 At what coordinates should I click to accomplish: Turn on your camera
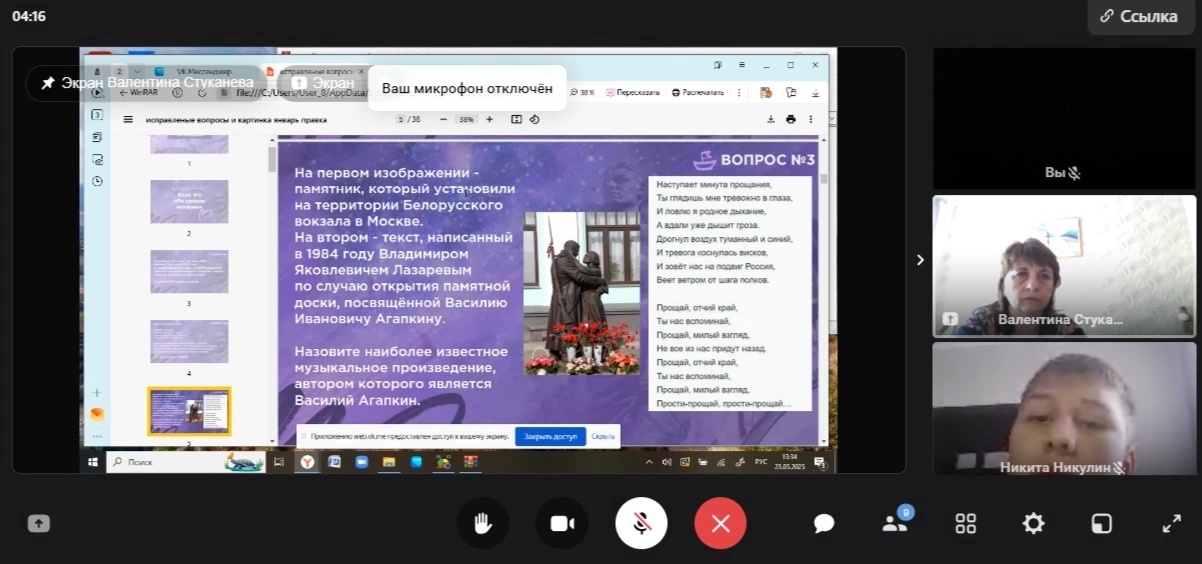point(562,523)
